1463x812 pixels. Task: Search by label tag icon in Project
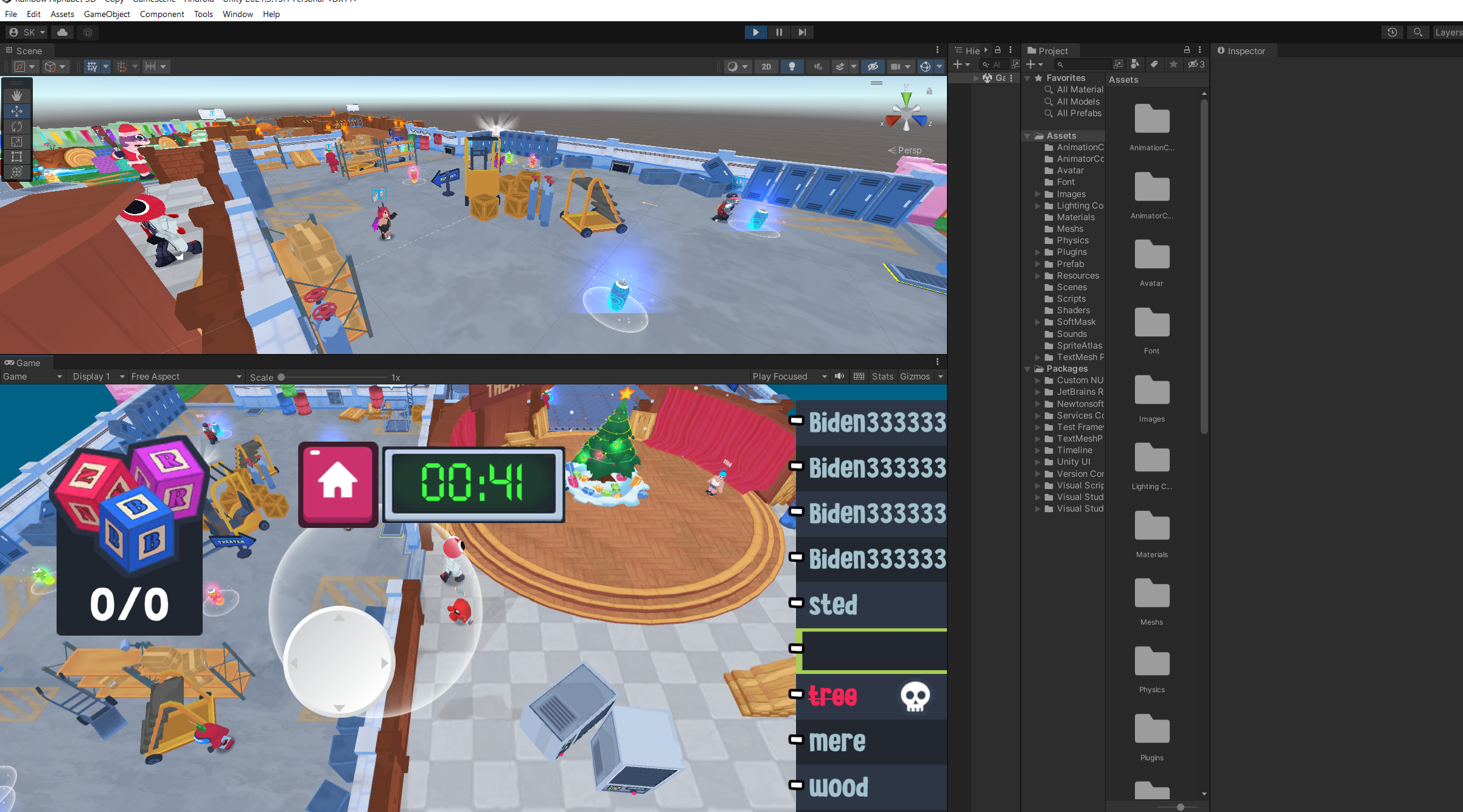click(x=1154, y=64)
